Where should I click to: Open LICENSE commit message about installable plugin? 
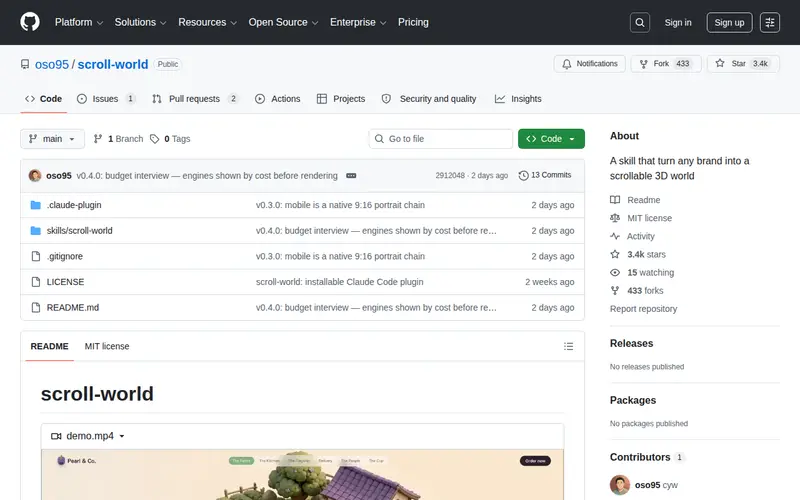339,282
